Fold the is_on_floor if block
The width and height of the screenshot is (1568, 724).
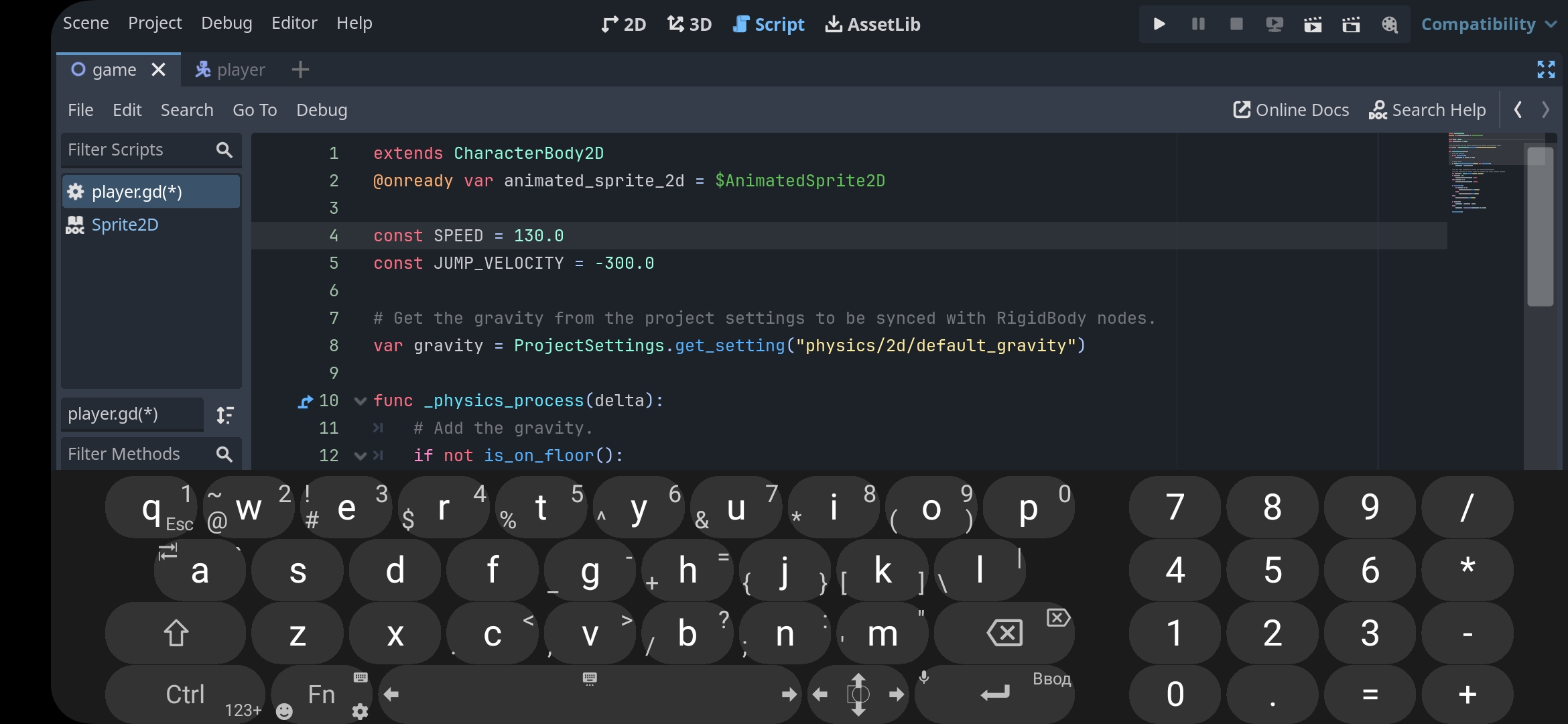(360, 456)
